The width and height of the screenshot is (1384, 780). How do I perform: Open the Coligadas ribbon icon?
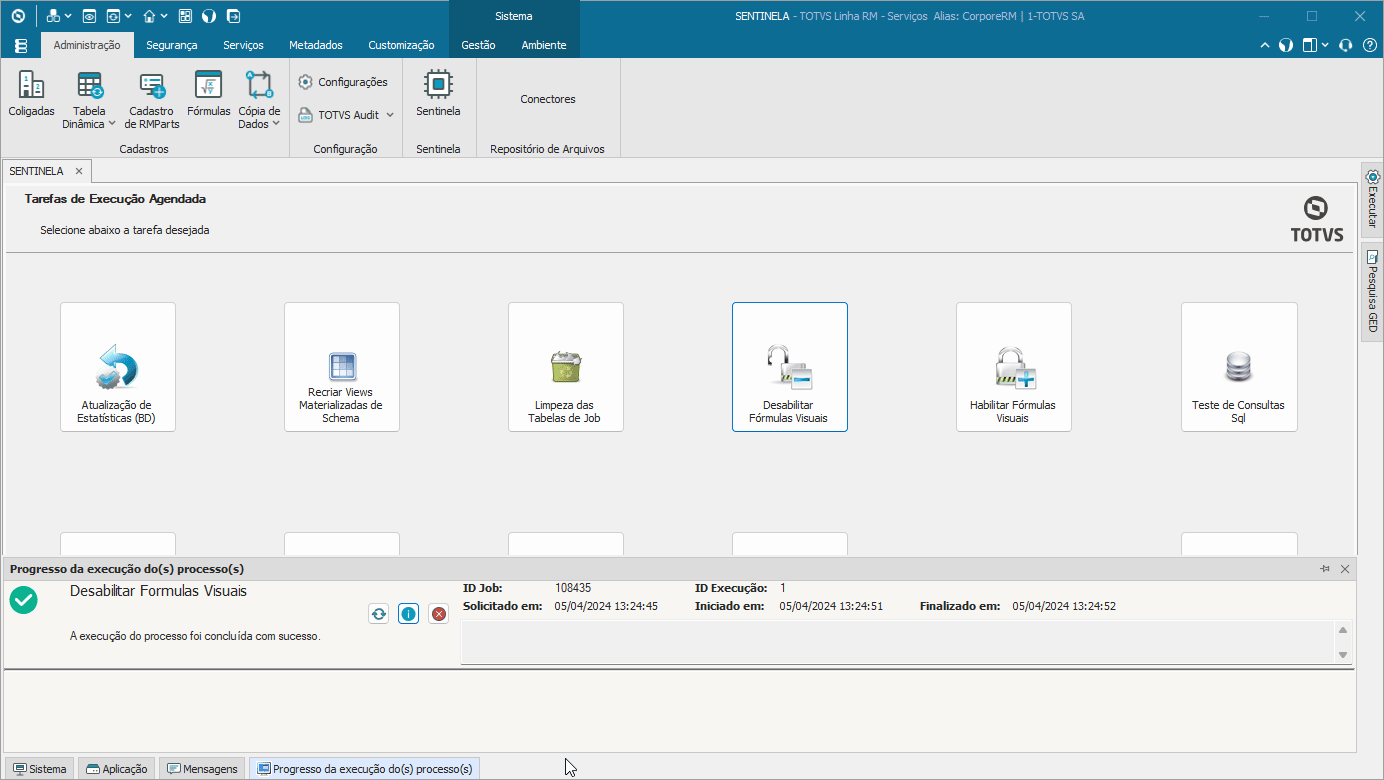click(x=32, y=94)
